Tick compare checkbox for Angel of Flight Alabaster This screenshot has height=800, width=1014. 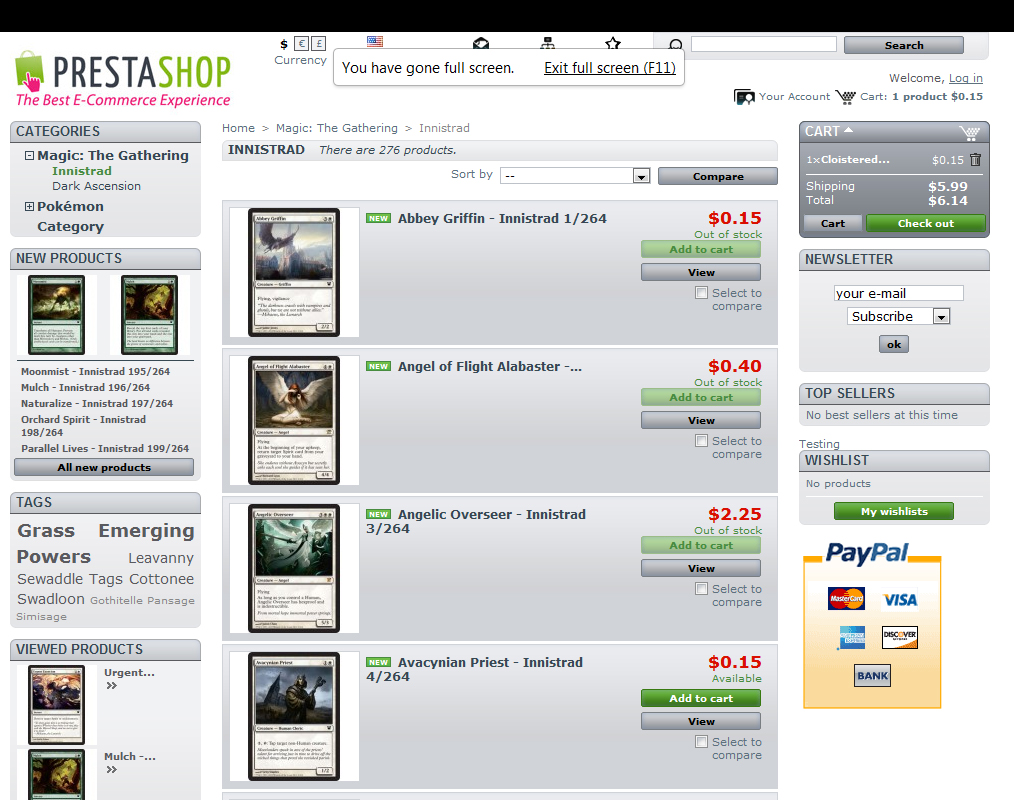click(x=701, y=440)
